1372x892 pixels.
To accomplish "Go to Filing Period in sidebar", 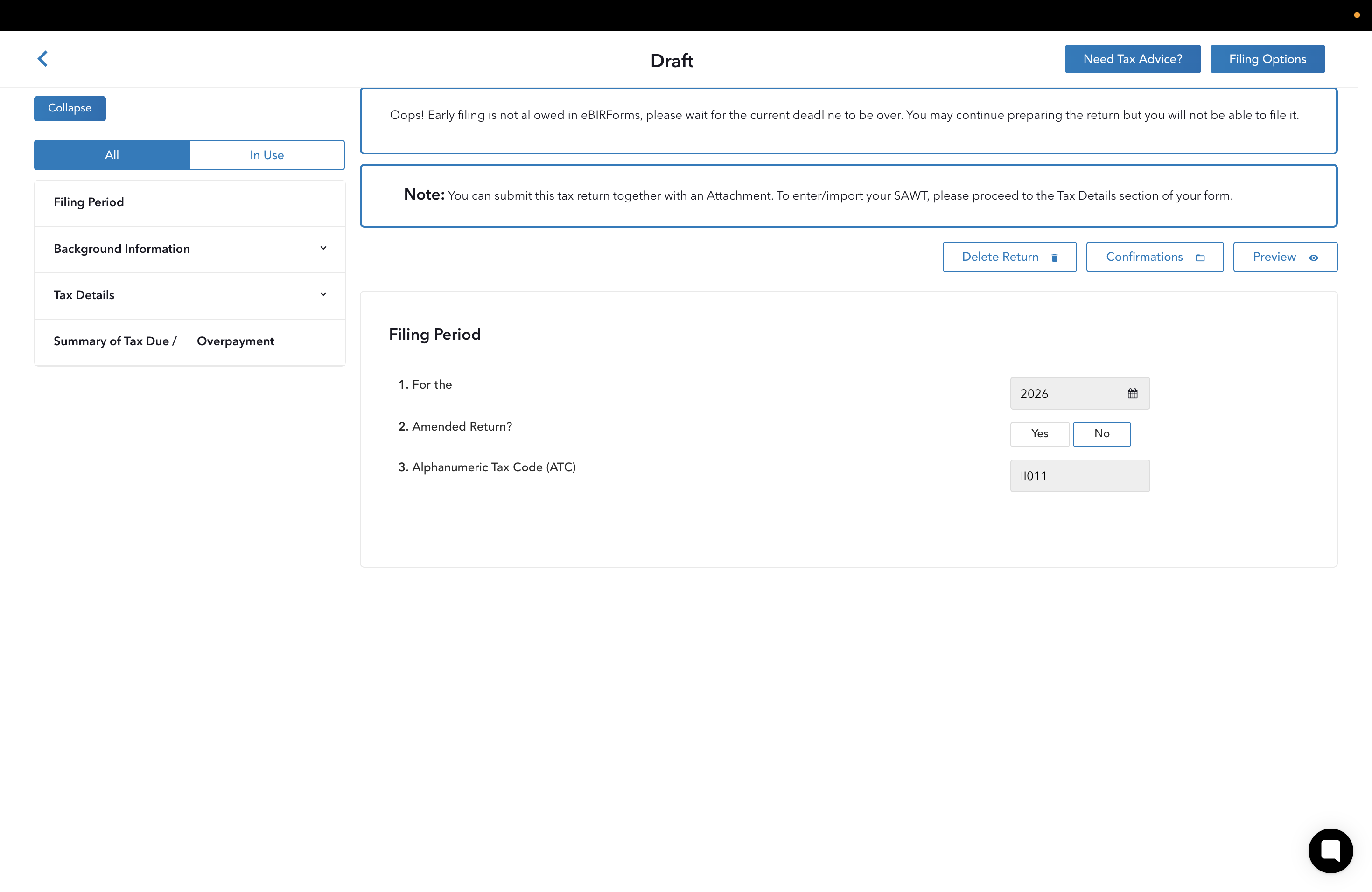I will pyautogui.click(x=89, y=202).
